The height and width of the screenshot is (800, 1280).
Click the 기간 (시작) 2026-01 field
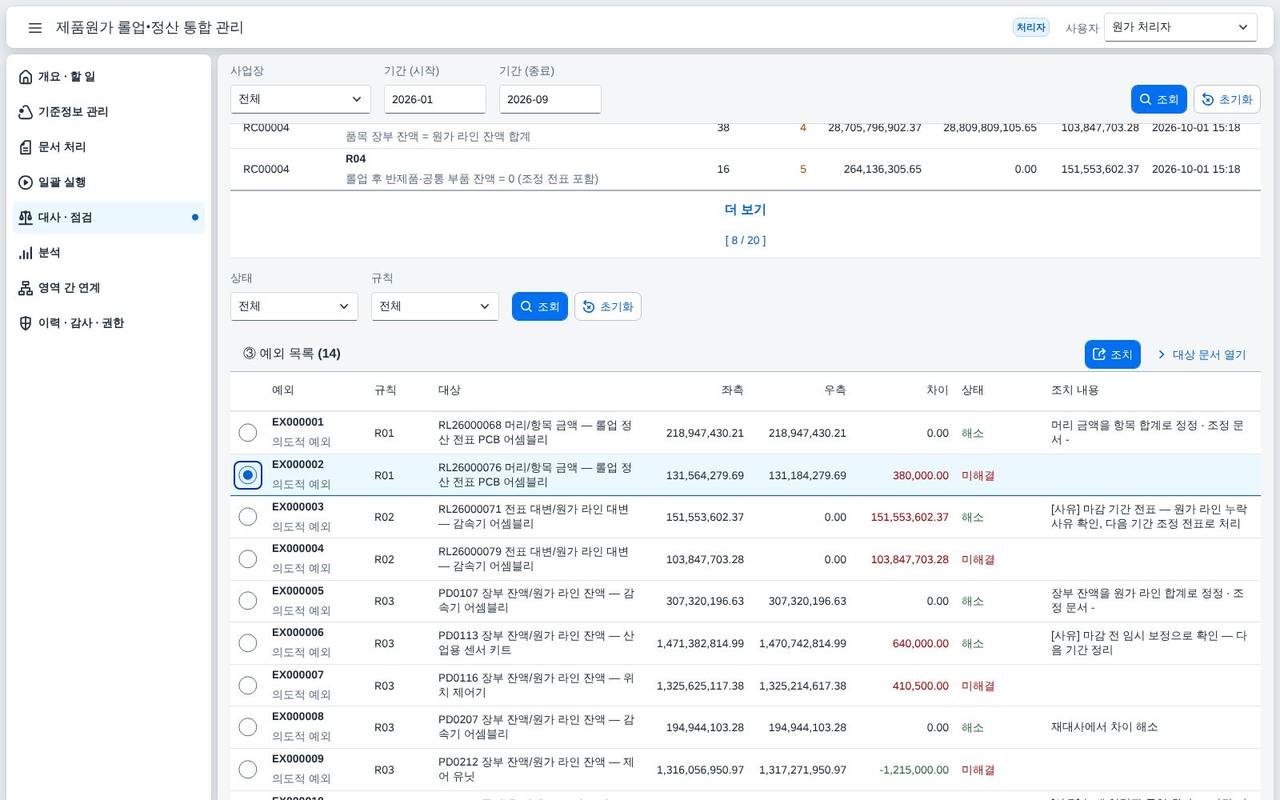point(435,99)
